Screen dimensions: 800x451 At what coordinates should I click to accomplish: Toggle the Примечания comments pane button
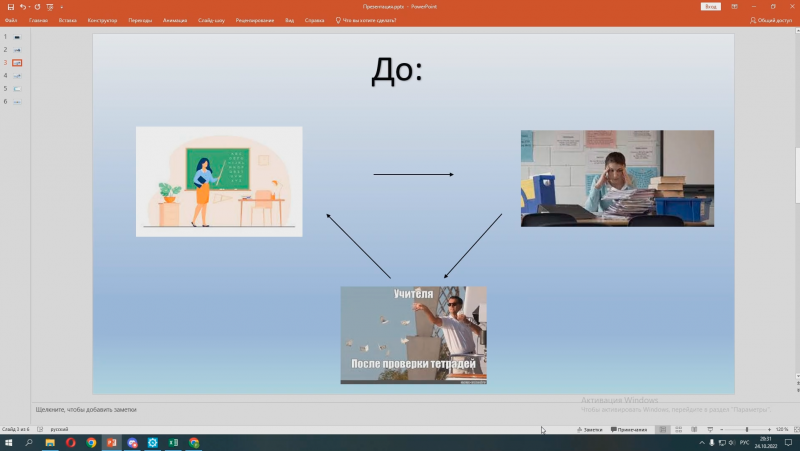(x=629, y=430)
